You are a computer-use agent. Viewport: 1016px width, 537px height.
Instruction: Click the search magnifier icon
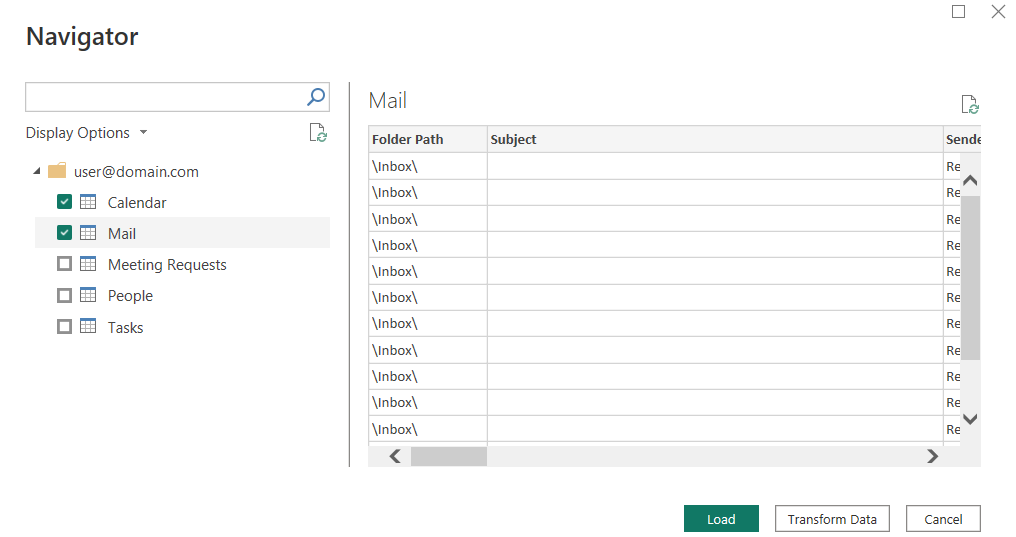316,97
